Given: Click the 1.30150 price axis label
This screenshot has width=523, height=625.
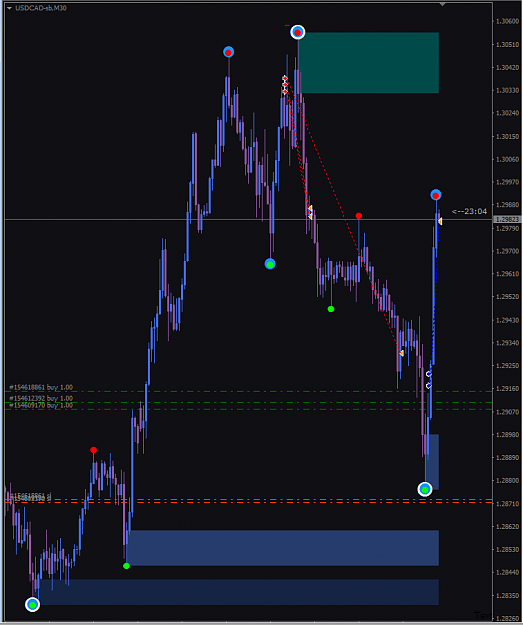Looking at the screenshot, I should click(x=507, y=136).
